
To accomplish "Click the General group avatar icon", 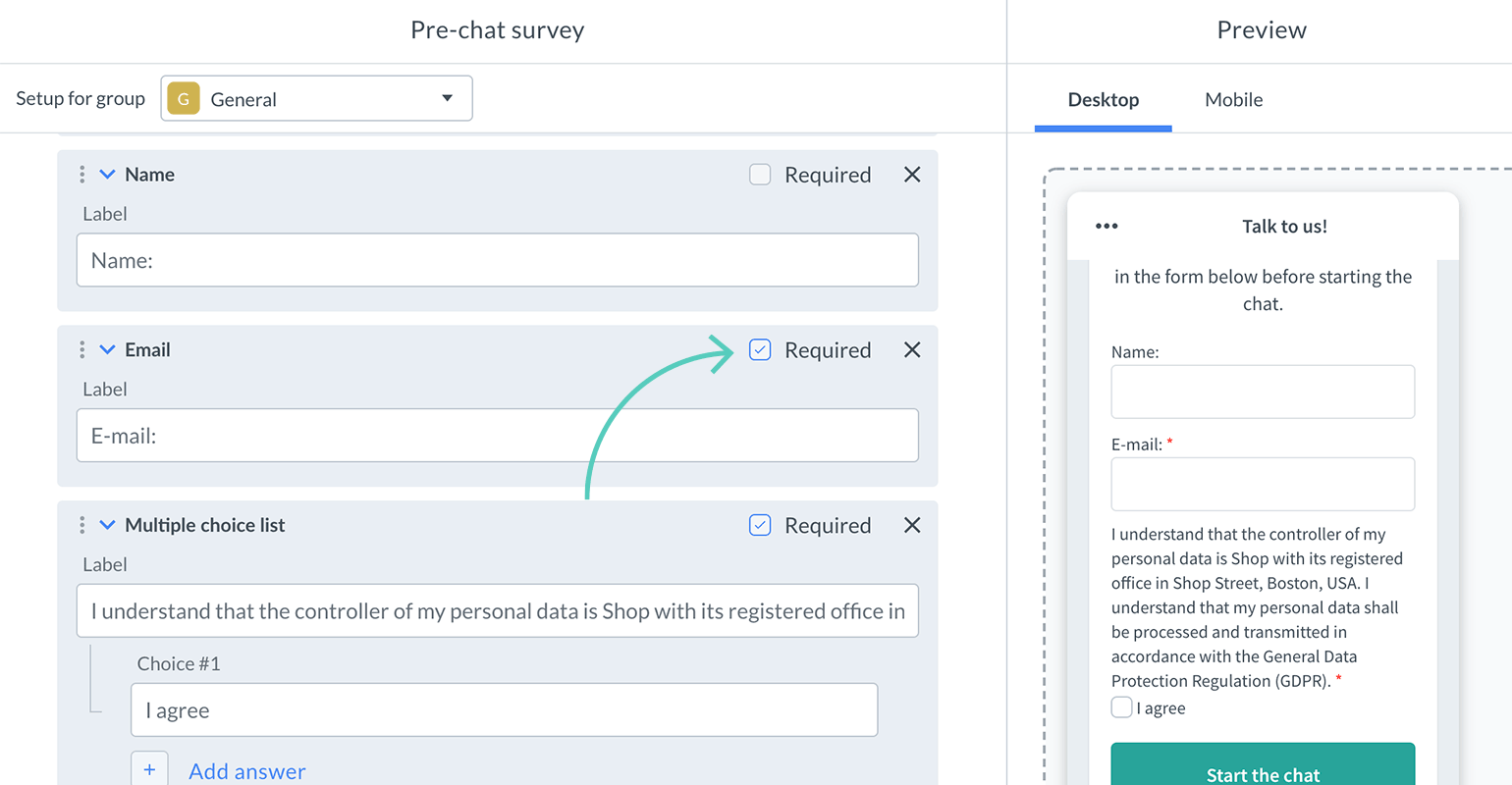I will 184,99.
